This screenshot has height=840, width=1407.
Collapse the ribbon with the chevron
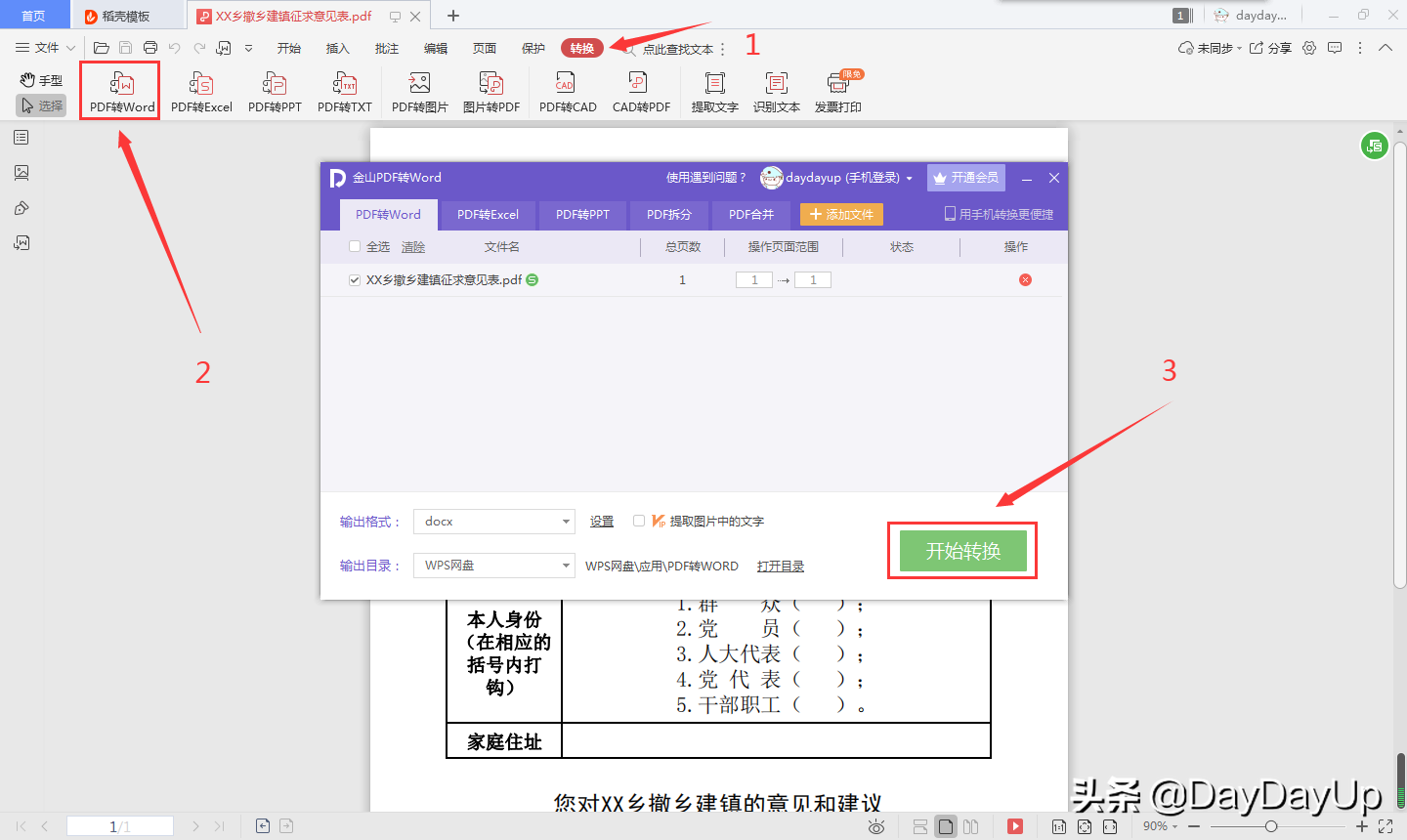point(1386,47)
